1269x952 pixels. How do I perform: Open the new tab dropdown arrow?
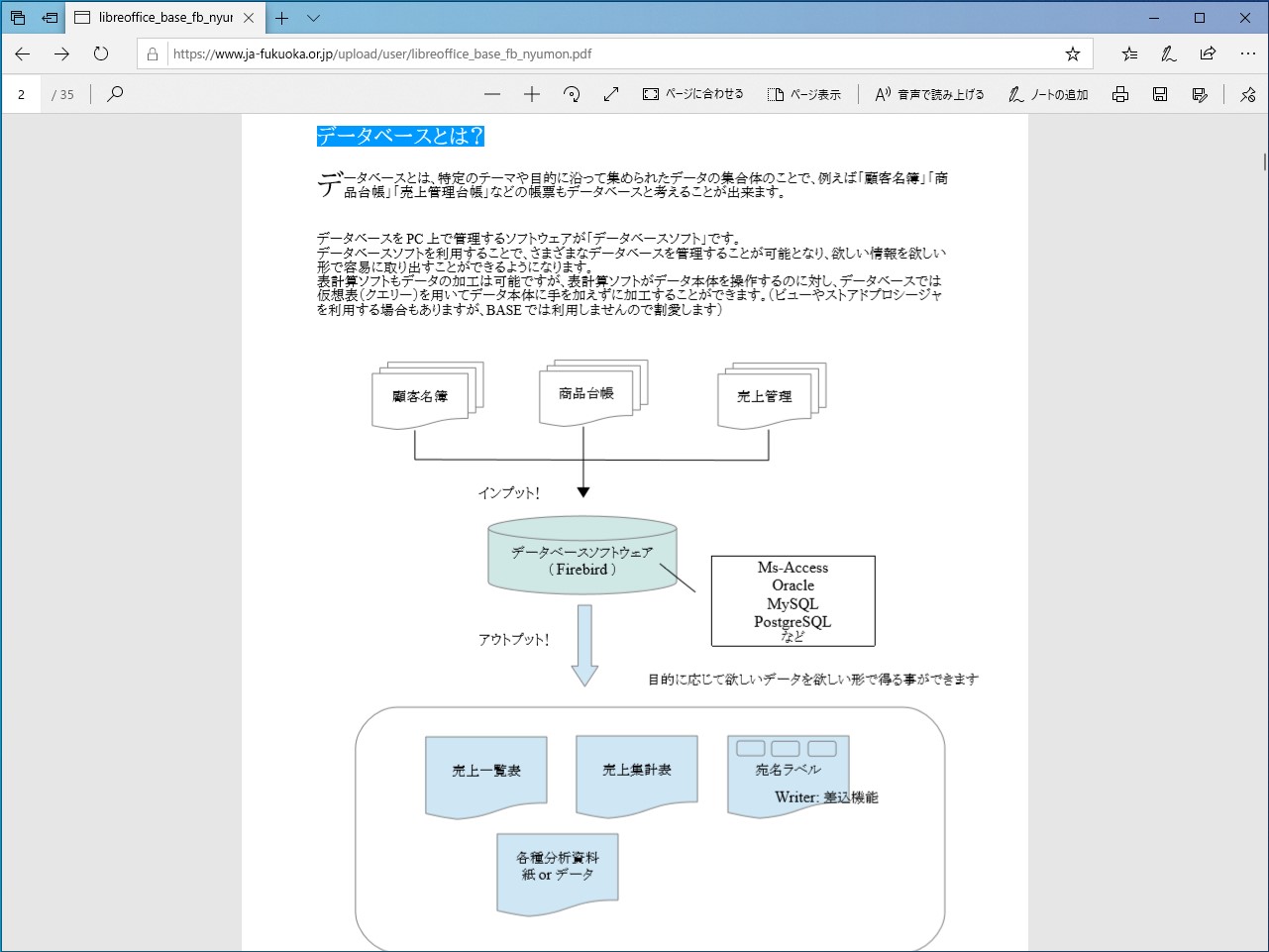click(x=313, y=17)
